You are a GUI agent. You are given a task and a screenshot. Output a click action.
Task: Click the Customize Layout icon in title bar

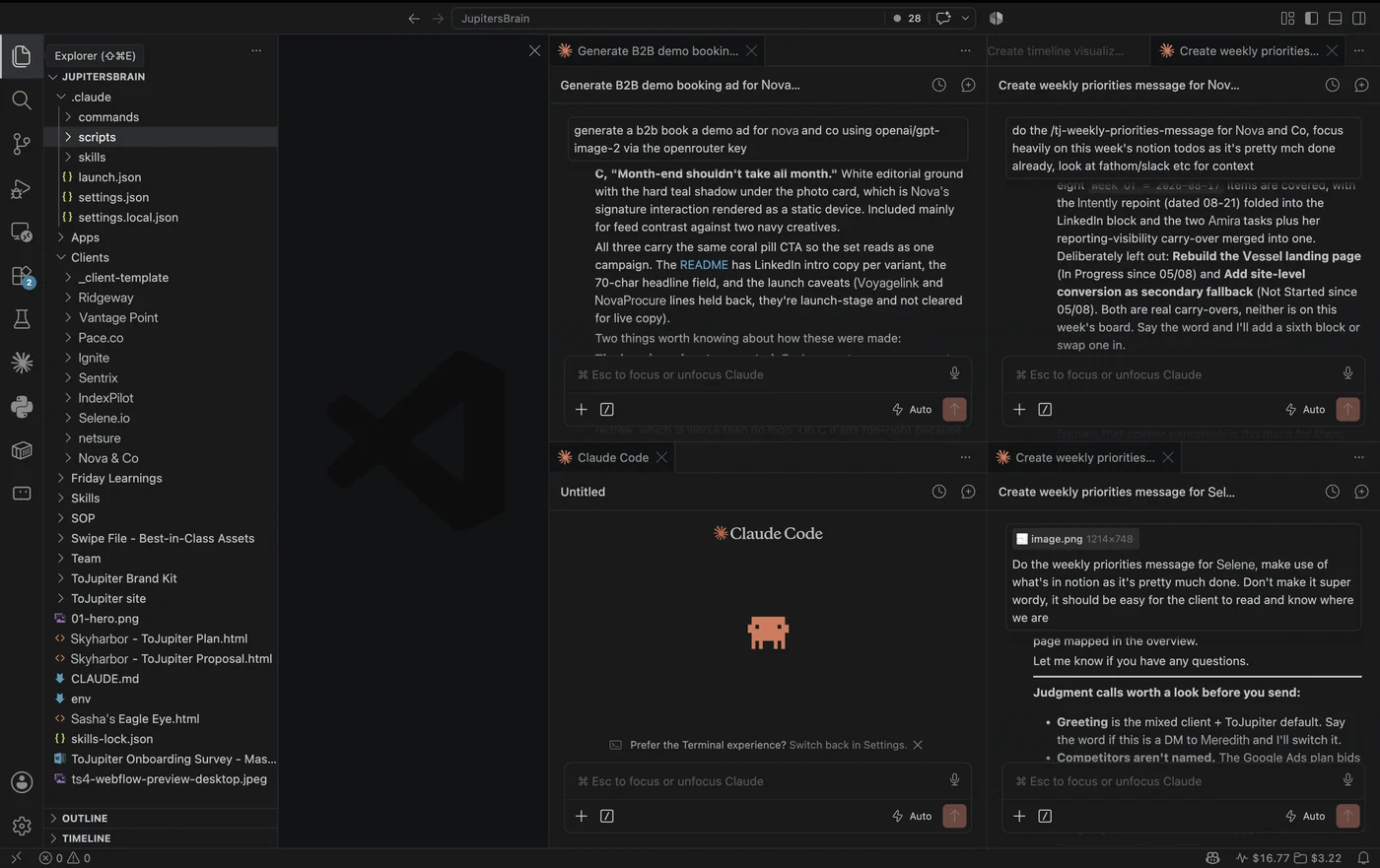click(1287, 18)
